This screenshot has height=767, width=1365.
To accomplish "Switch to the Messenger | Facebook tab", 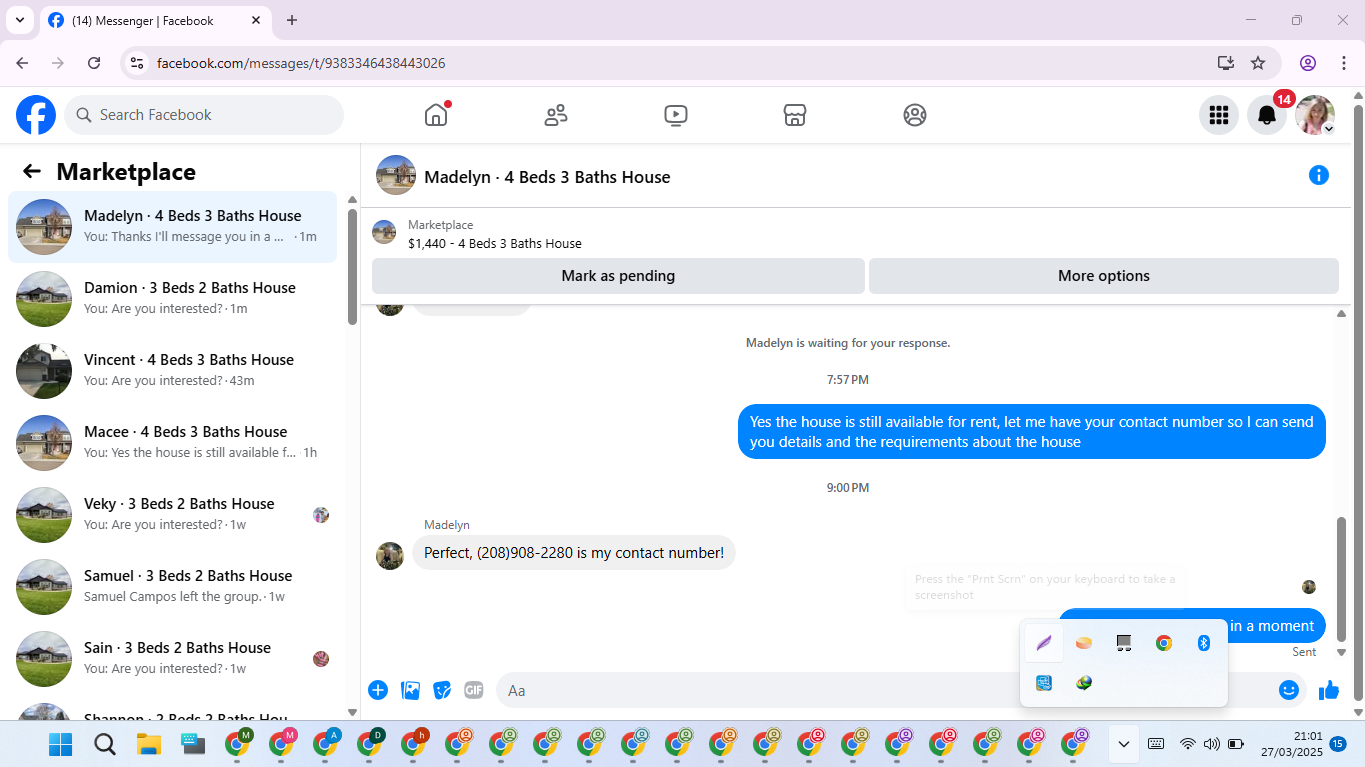I will click(155, 20).
